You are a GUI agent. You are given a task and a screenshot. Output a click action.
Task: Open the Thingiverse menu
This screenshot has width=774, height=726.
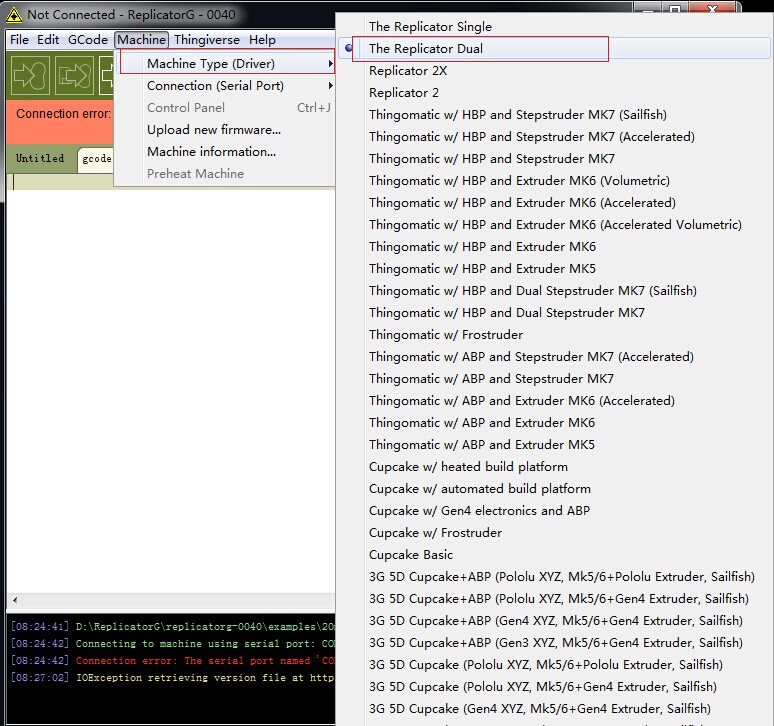206,39
